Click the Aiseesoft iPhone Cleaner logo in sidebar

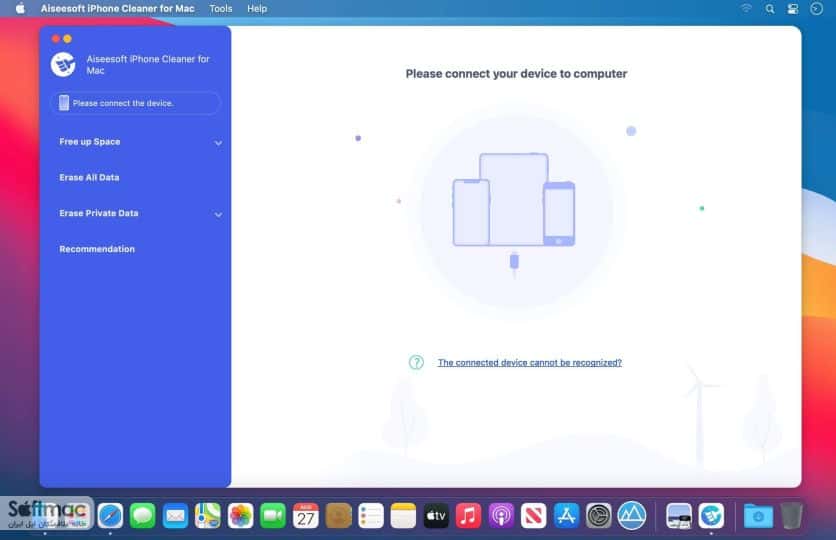click(x=63, y=65)
